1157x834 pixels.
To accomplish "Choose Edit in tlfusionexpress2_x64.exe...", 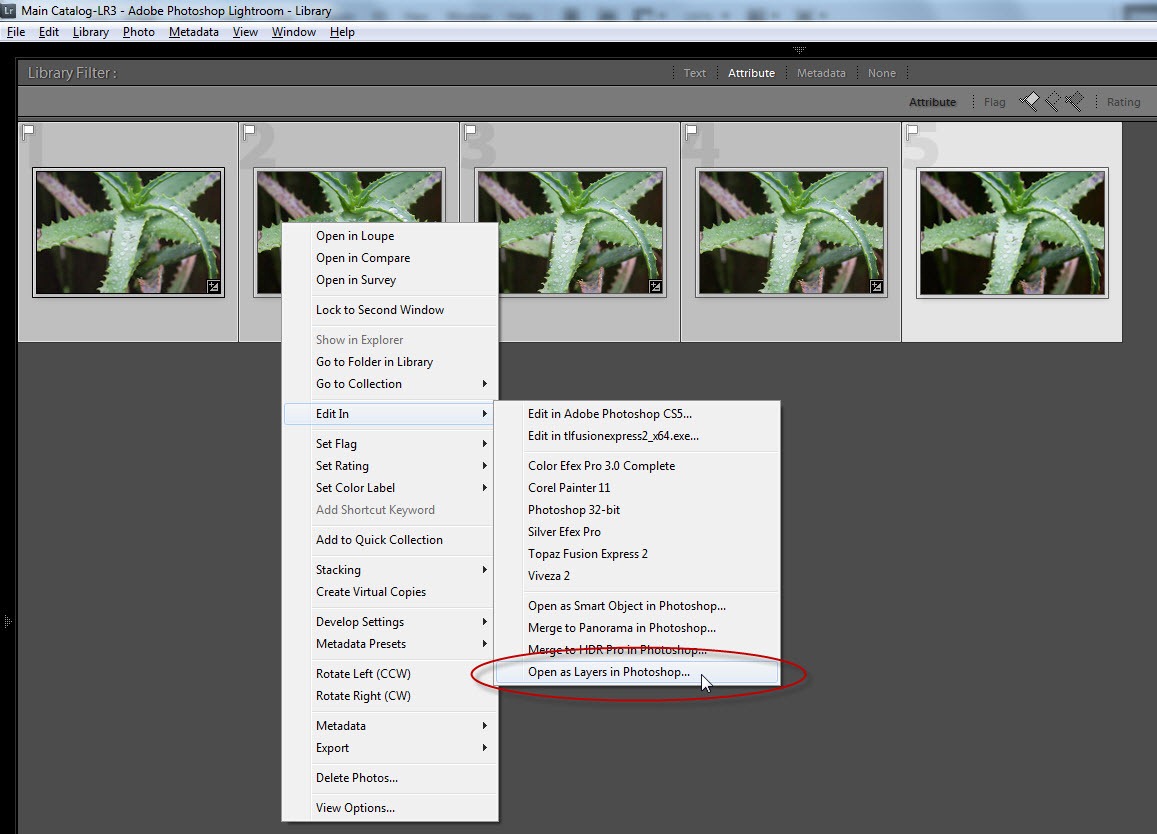I will tap(638, 436).
